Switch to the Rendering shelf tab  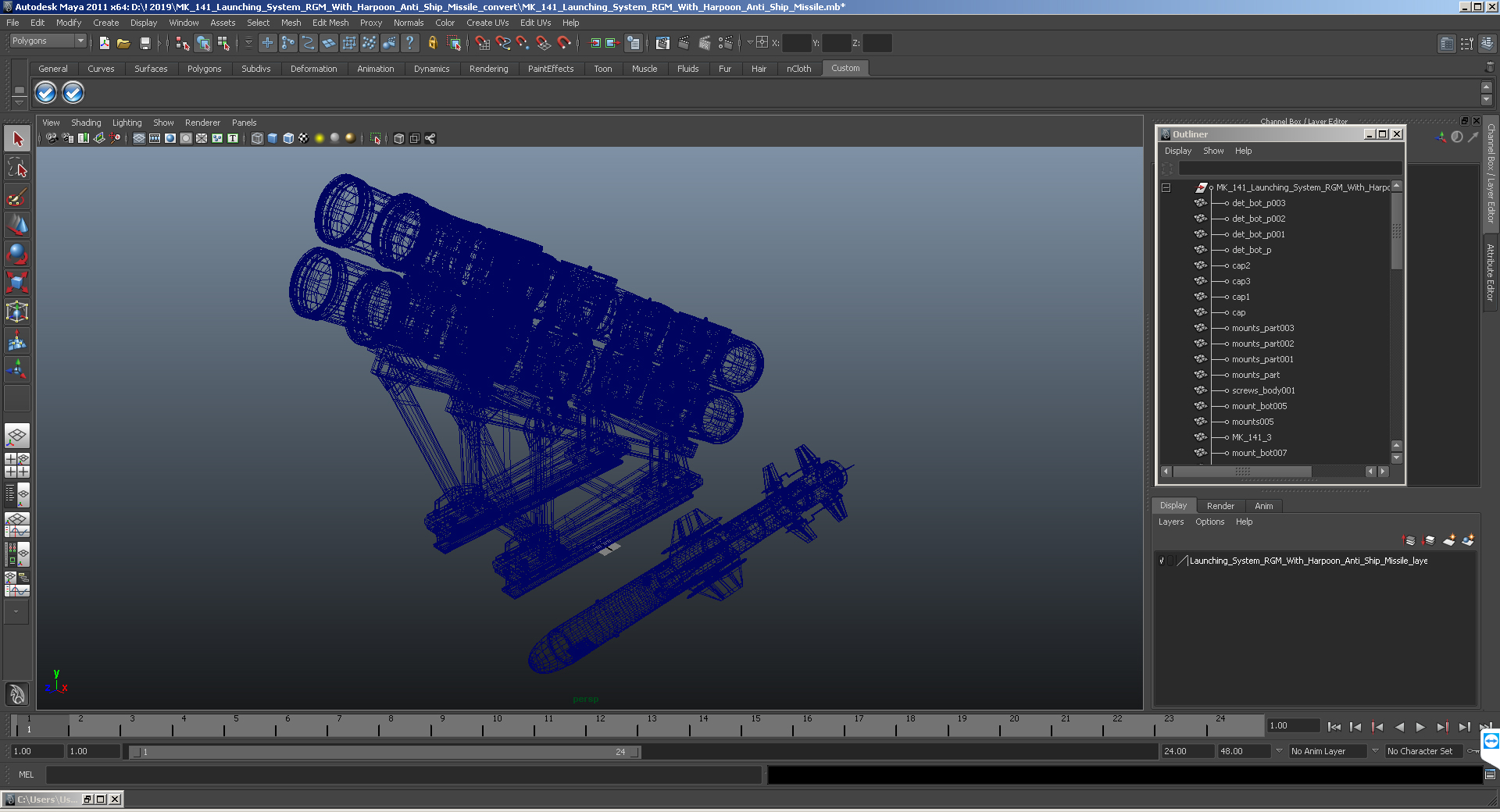[x=488, y=69]
